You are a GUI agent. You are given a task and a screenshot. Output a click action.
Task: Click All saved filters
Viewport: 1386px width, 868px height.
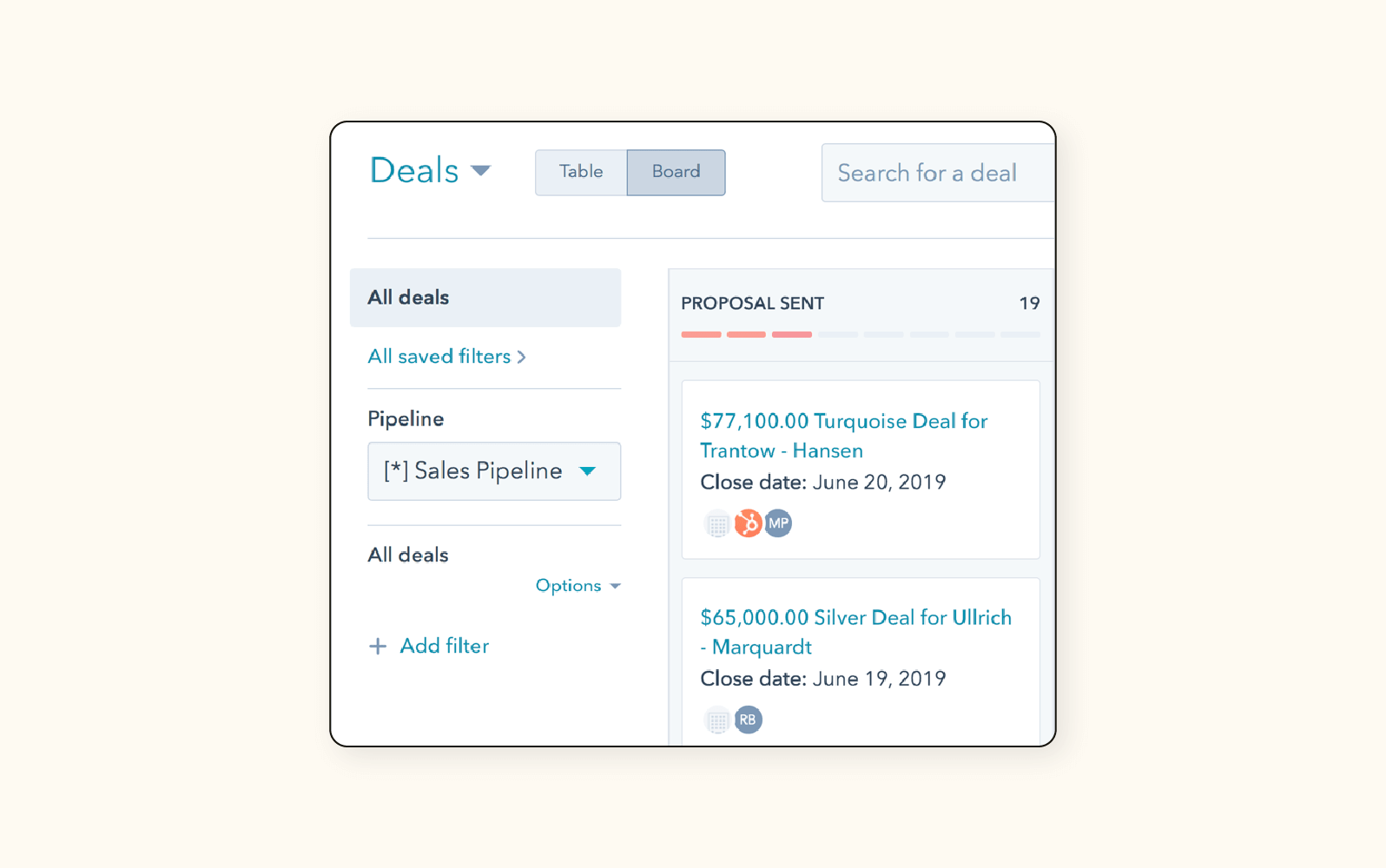click(x=439, y=356)
